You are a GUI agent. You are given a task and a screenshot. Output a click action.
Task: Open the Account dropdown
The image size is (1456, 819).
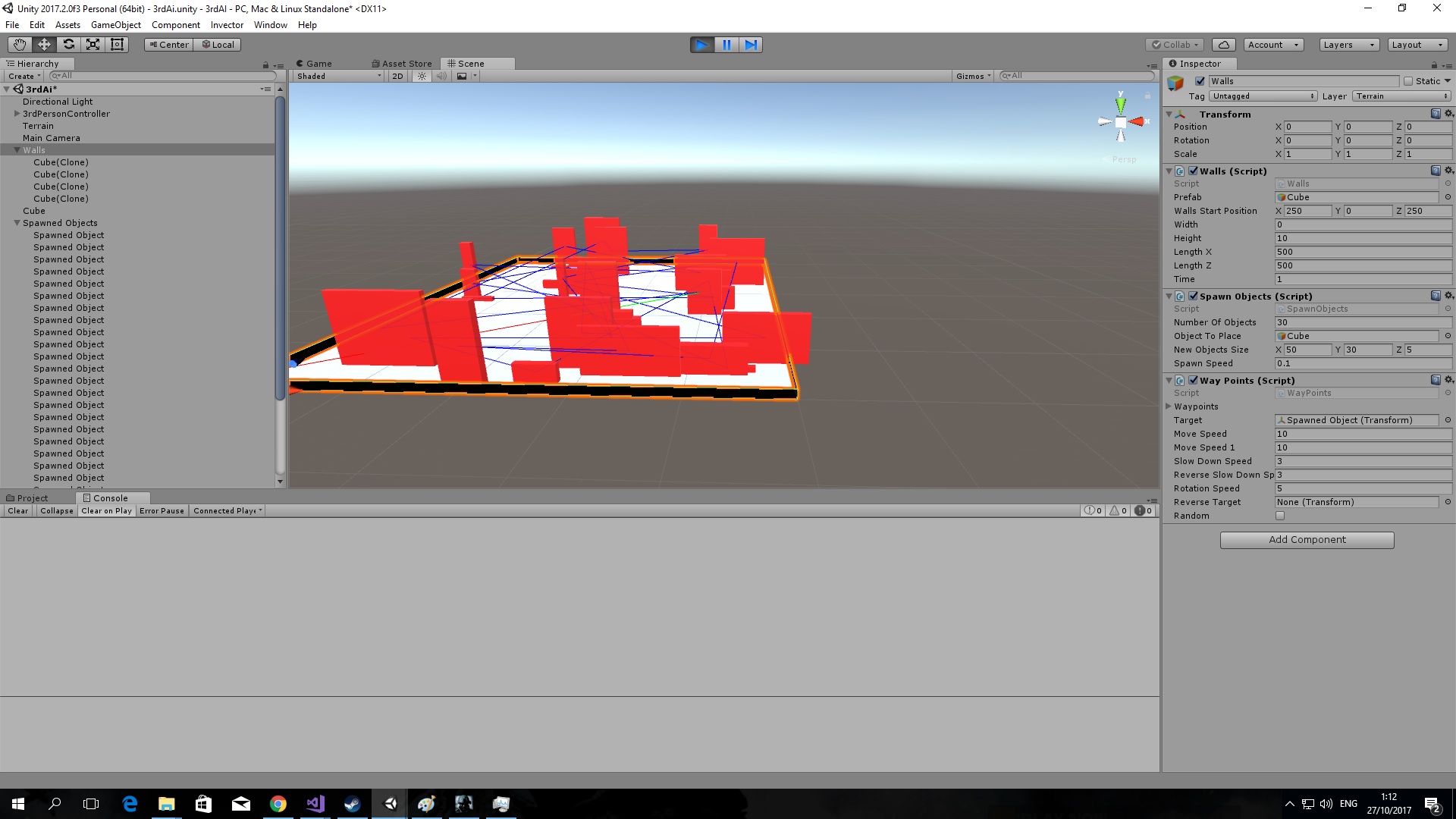click(x=1274, y=45)
